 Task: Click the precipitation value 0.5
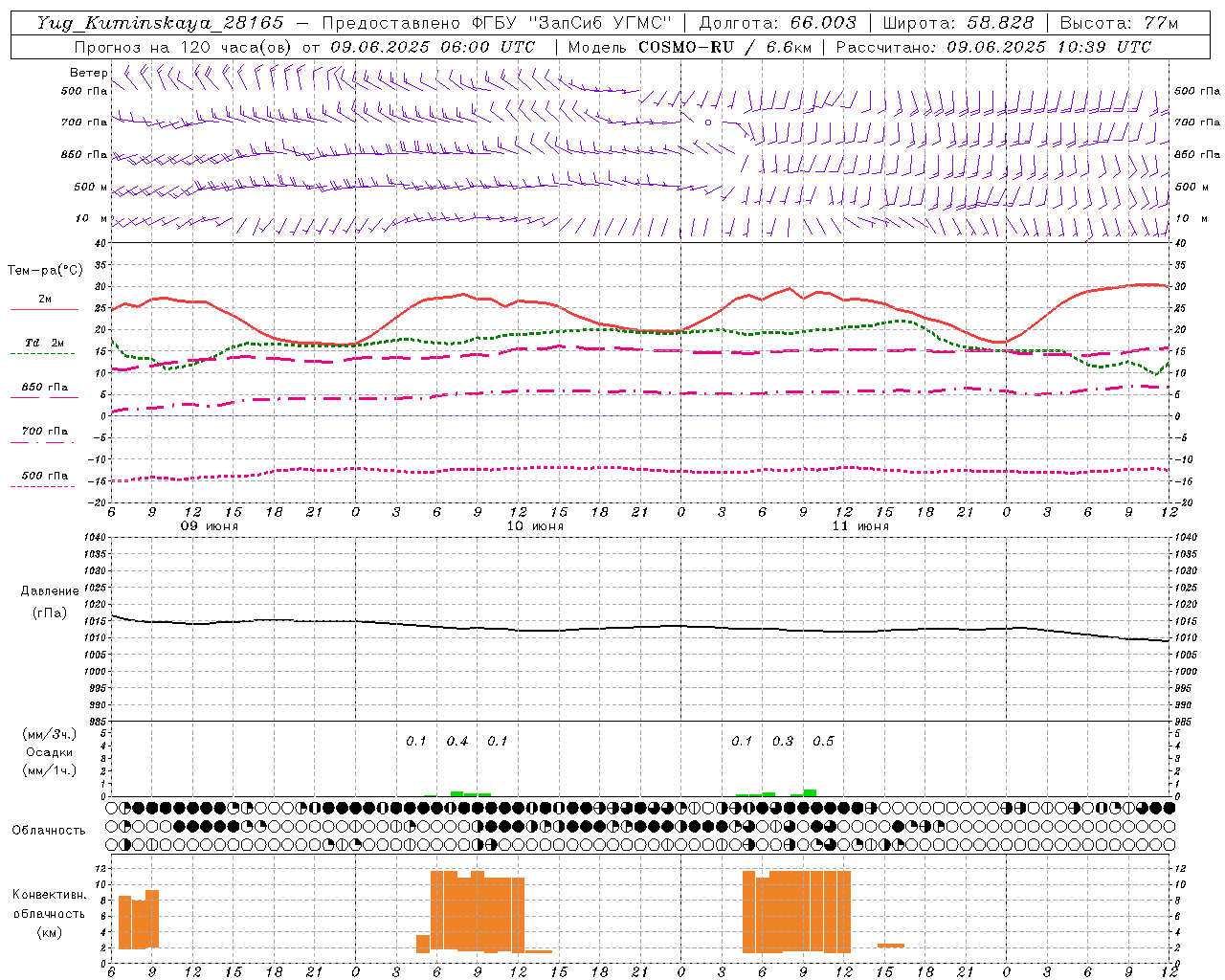823,742
